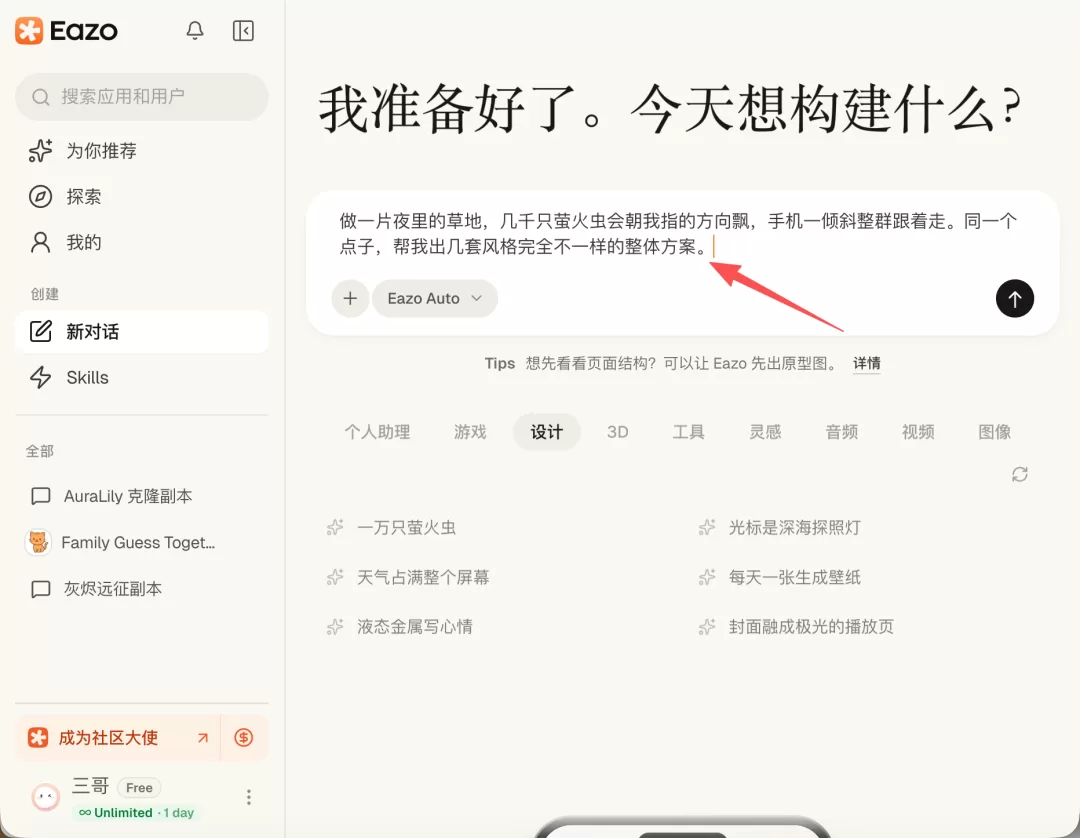Open 探索 page
The height and width of the screenshot is (838, 1080).
pos(142,196)
